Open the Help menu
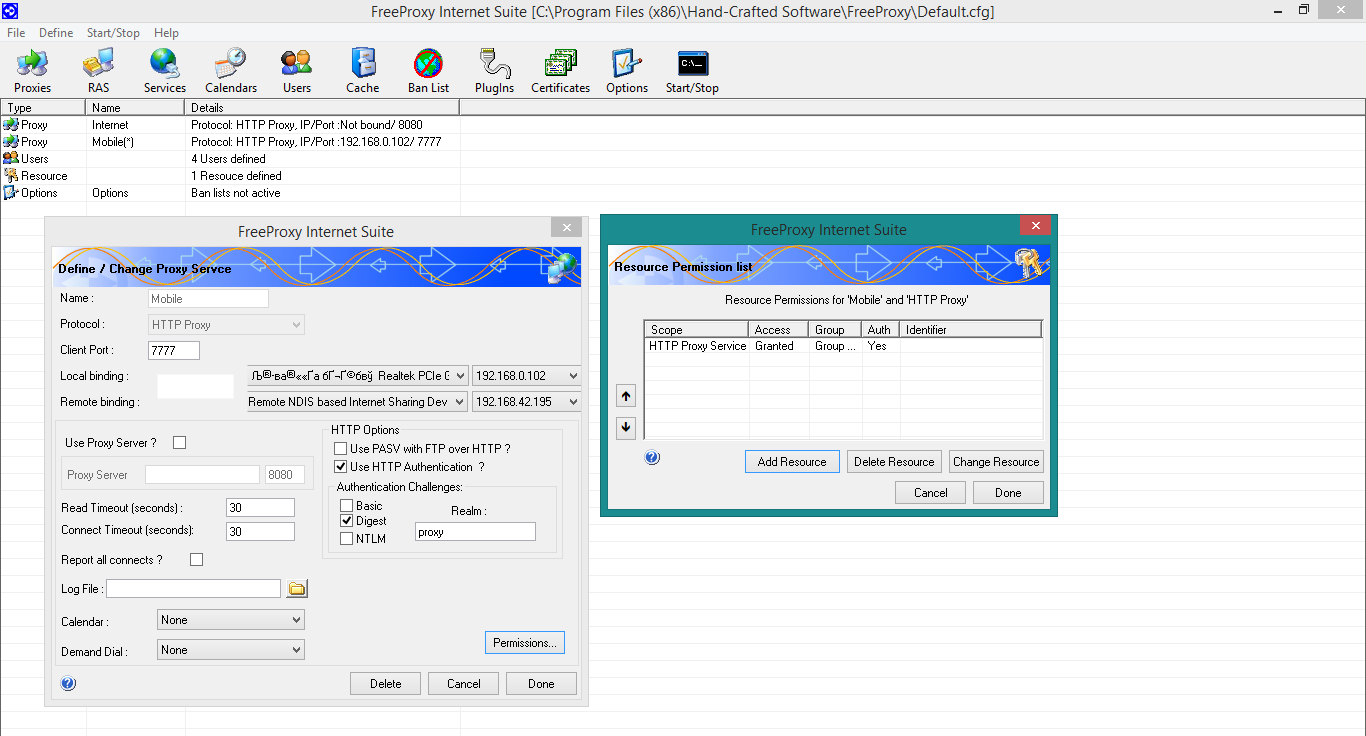The width and height of the screenshot is (1366, 736). point(167,33)
